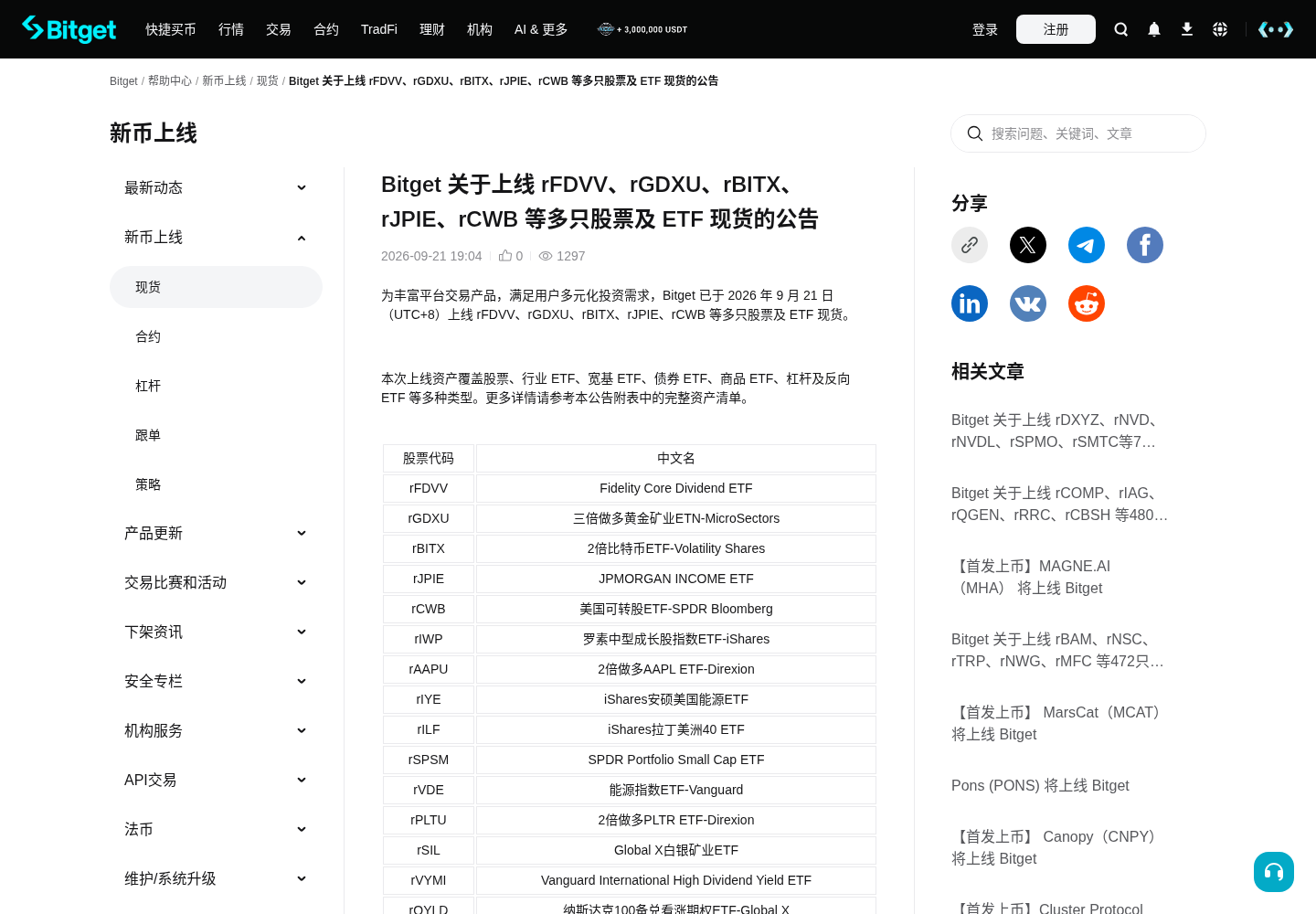
Task: Click the rFDVV table cell
Action: 429,488
